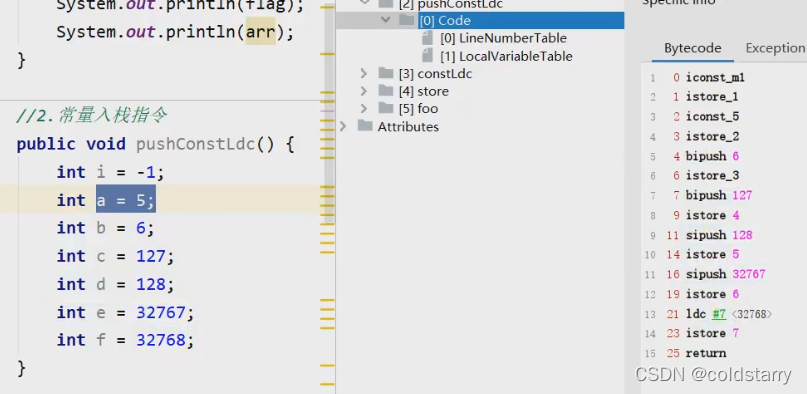
Task: Click the sipush 128 instruction
Action: coord(719,235)
